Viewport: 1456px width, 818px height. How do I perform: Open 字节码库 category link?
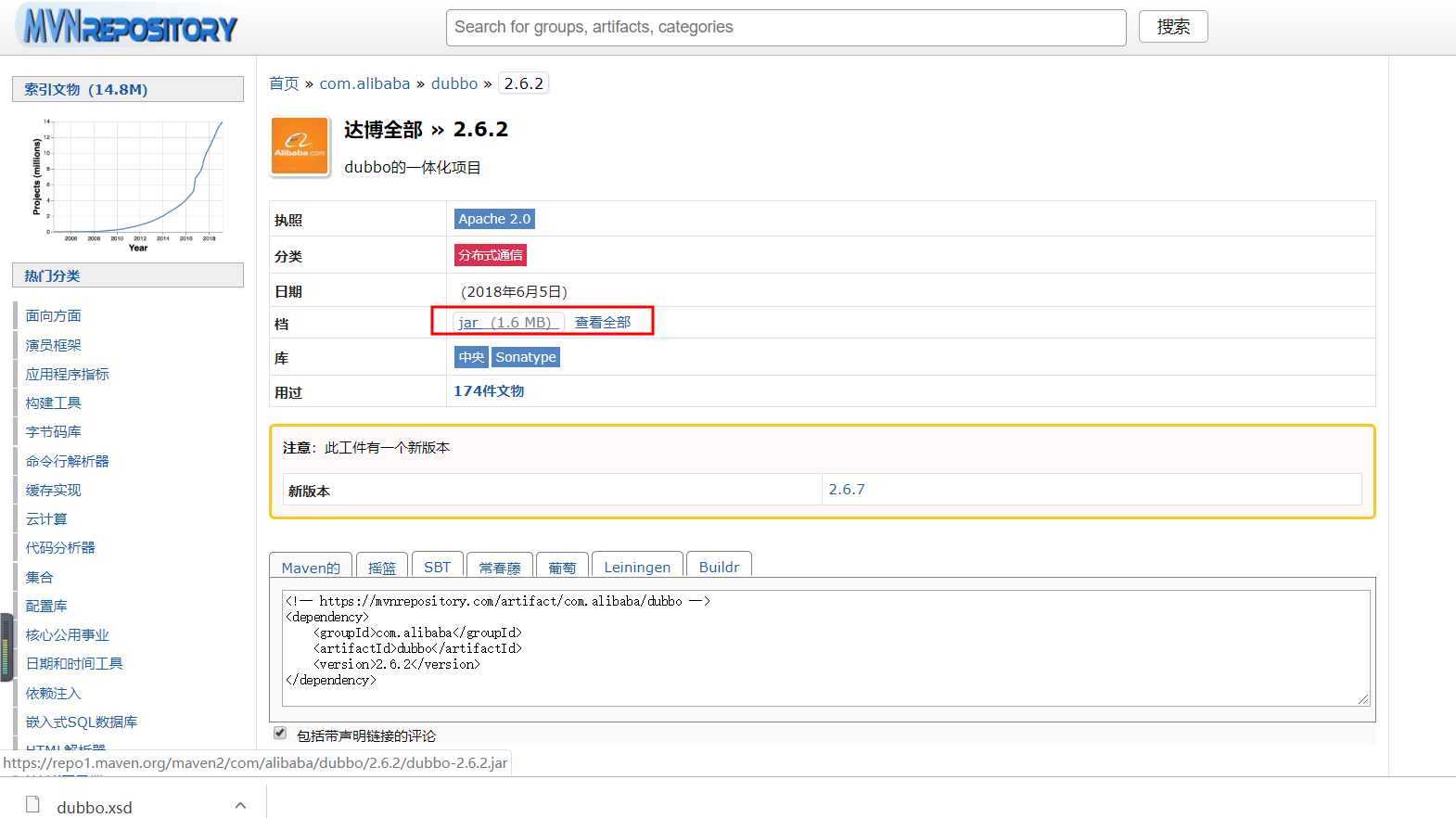tap(53, 431)
